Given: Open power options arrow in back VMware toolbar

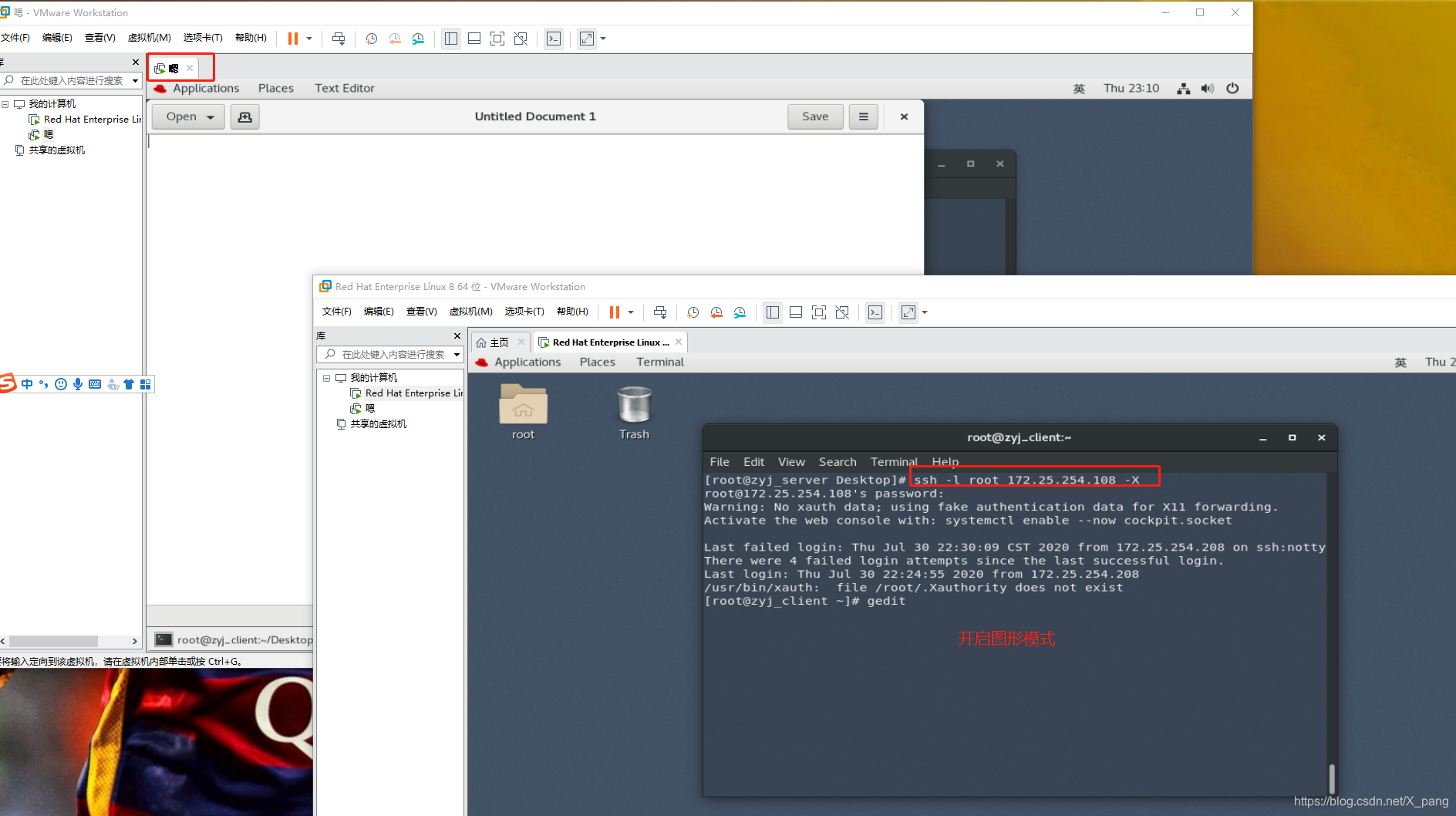Looking at the screenshot, I should click(309, 39).
